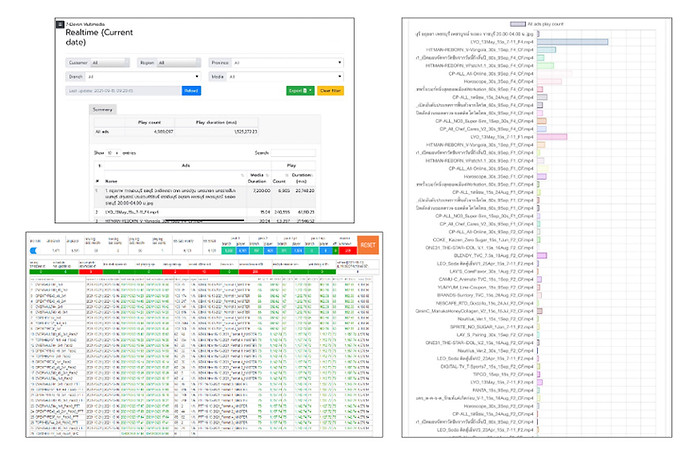This screenshot has width=694, height=454.
Task: Change the Show entries count selector
Action: pos(113,153)
